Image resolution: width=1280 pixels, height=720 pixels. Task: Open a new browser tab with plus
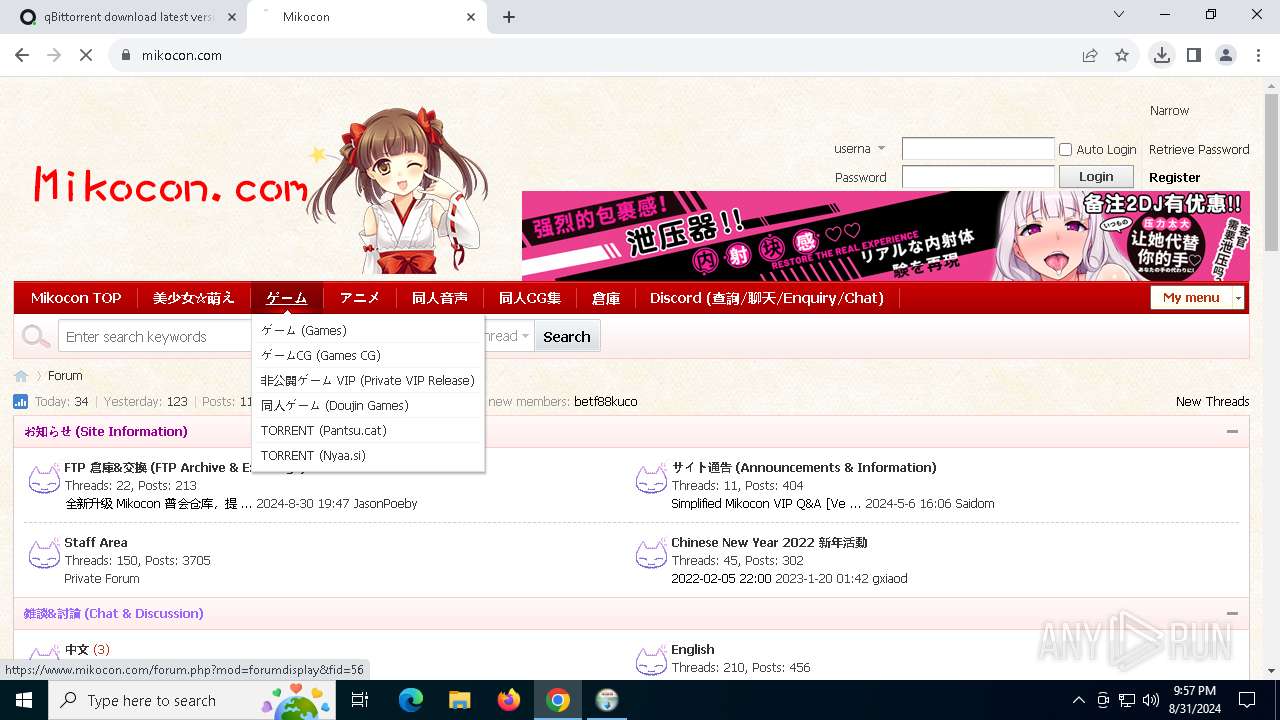[x=509, y=17]
